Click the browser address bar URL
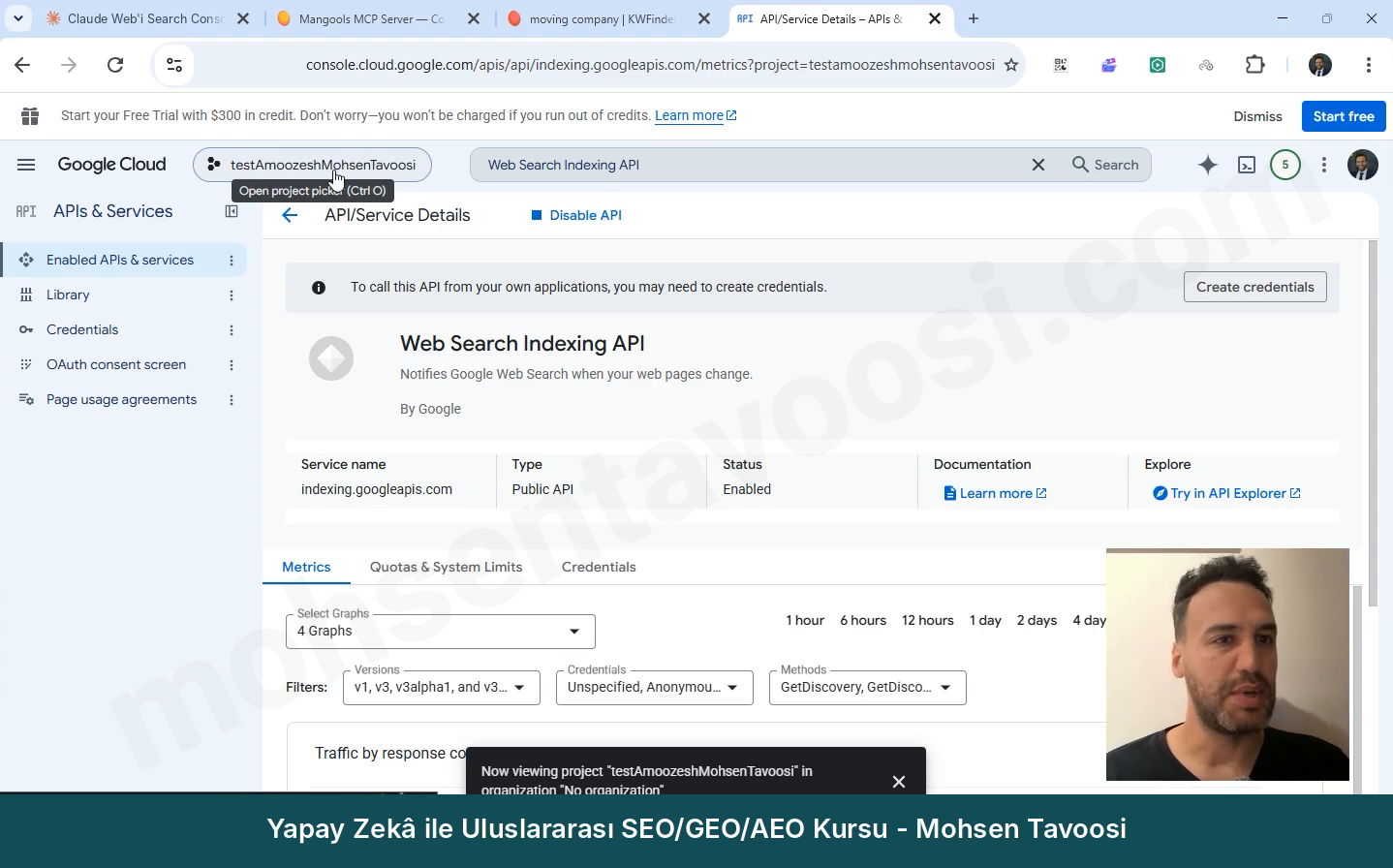This screenshot has height=868, width=1393. point(649,65)
